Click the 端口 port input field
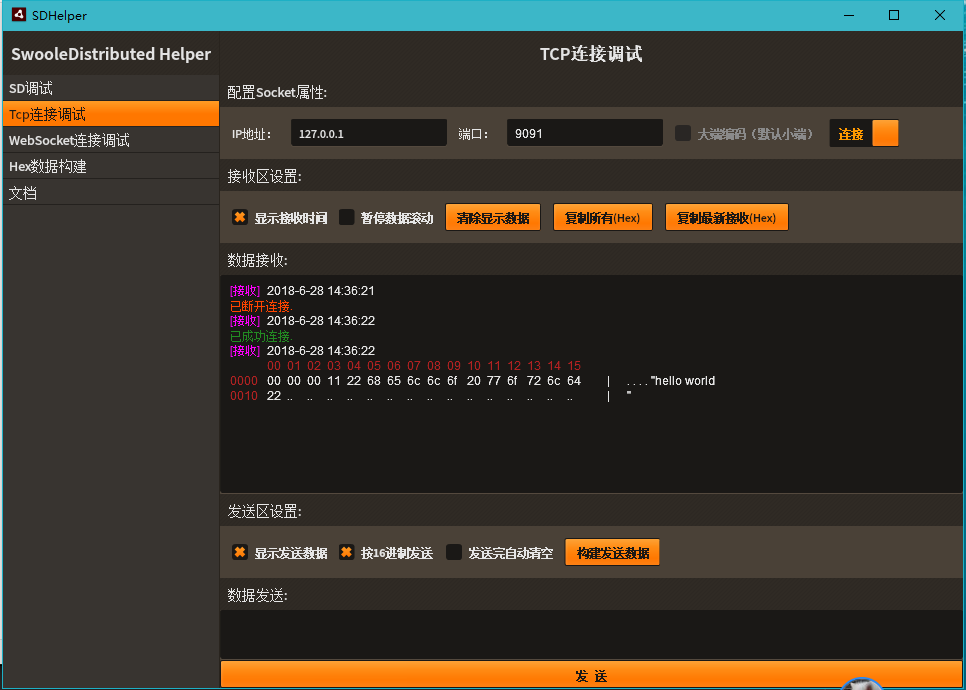 (584, 133)
